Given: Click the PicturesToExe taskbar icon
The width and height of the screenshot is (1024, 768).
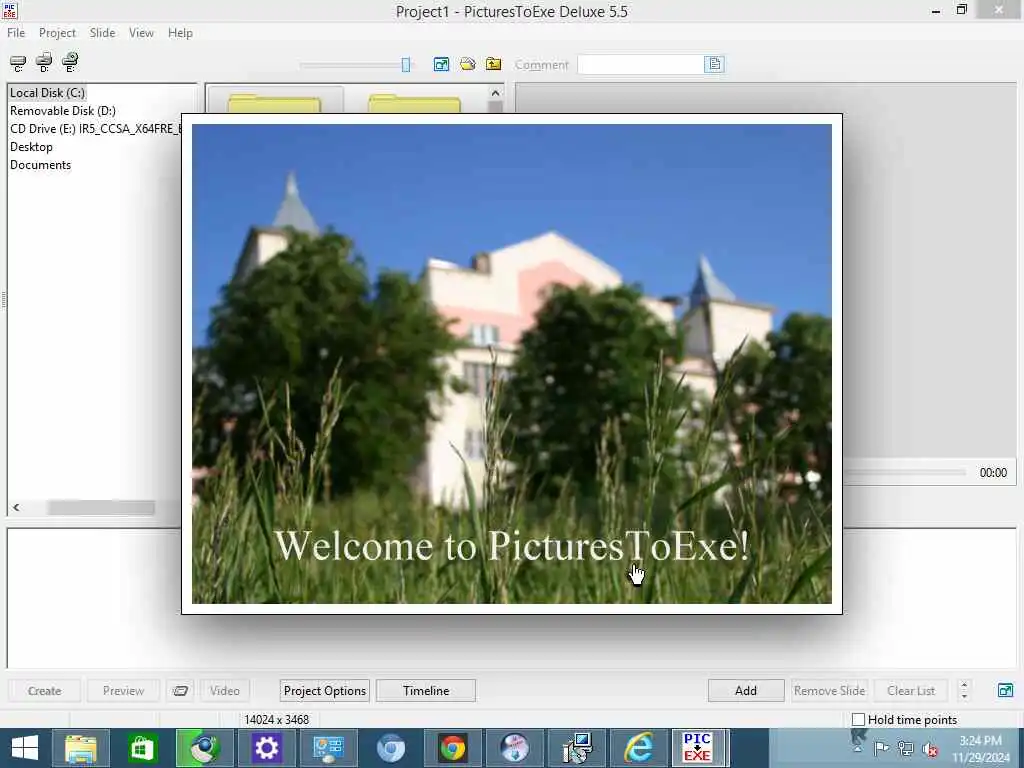Looking at the screenshot, I should pyautogui.click(x=697, y=748).
